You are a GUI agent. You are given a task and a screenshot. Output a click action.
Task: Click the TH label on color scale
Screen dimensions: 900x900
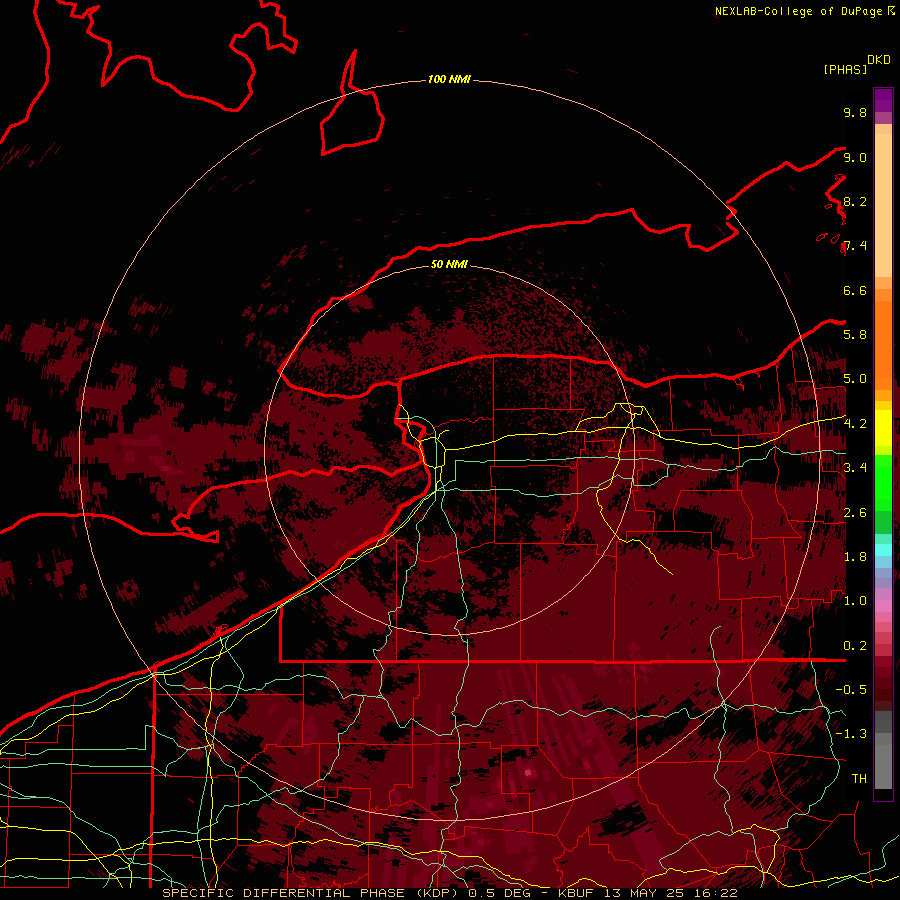[859, 779]
